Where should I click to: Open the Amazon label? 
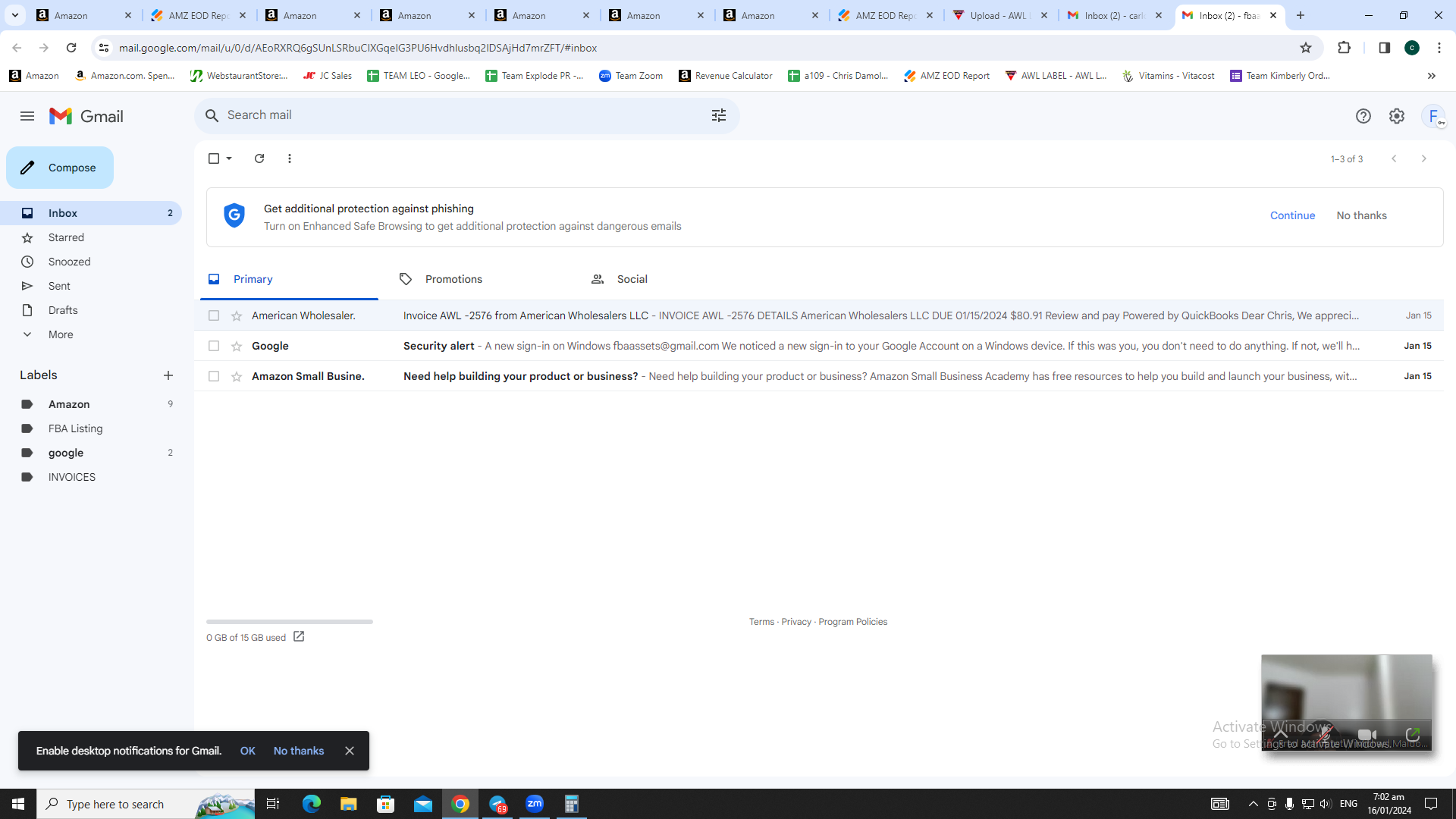coord(91,404)
